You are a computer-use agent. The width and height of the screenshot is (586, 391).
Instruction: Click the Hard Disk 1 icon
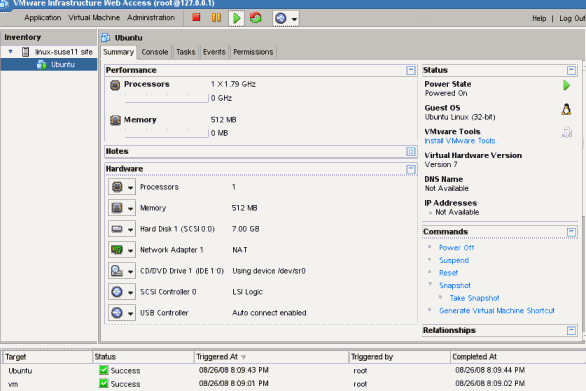point(117,228)
